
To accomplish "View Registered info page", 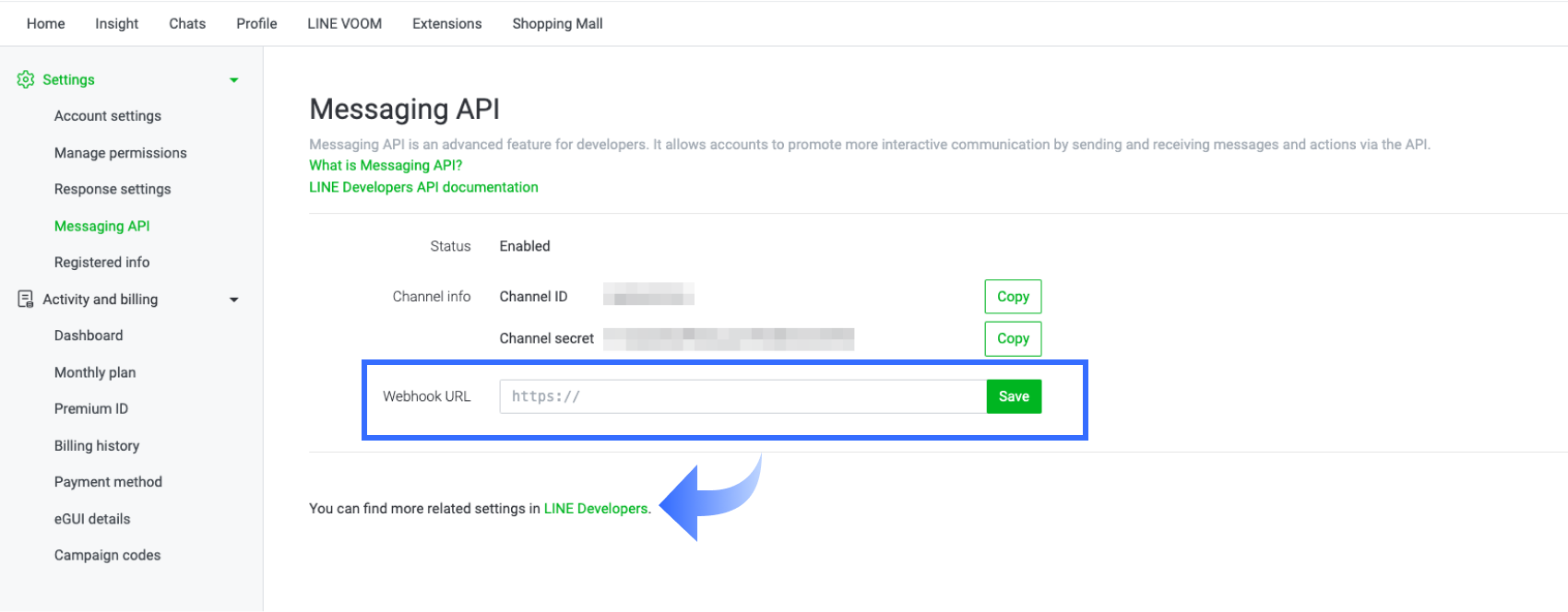I will click(x=101, y=262).
